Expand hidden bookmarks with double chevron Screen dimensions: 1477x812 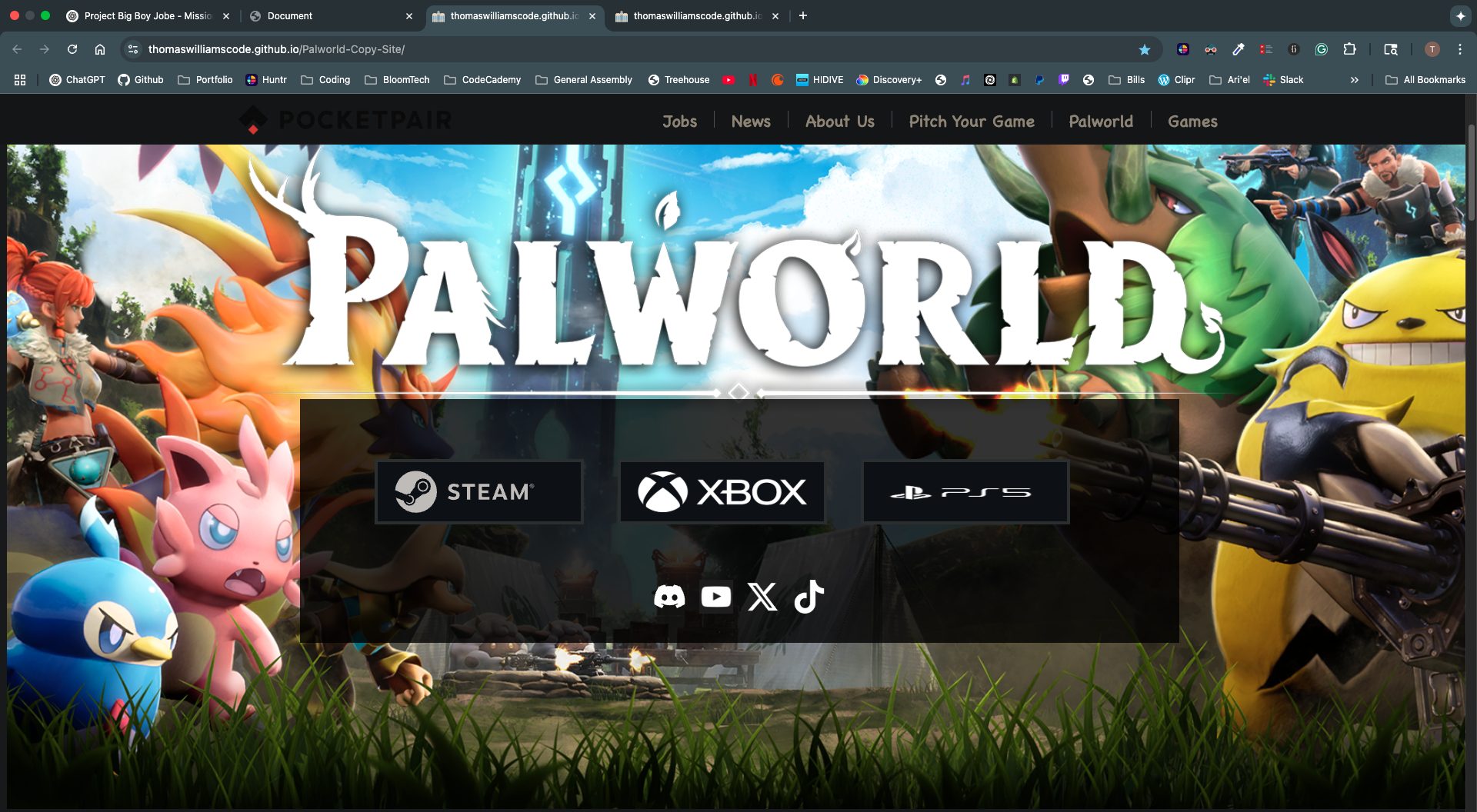pyautogui.click(x=1354, y=80)
